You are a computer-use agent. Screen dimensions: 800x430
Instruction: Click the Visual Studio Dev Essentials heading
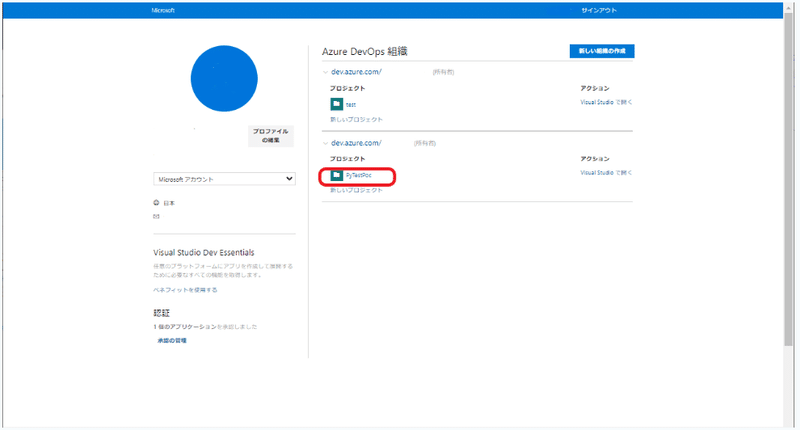[x=204, y=252]
